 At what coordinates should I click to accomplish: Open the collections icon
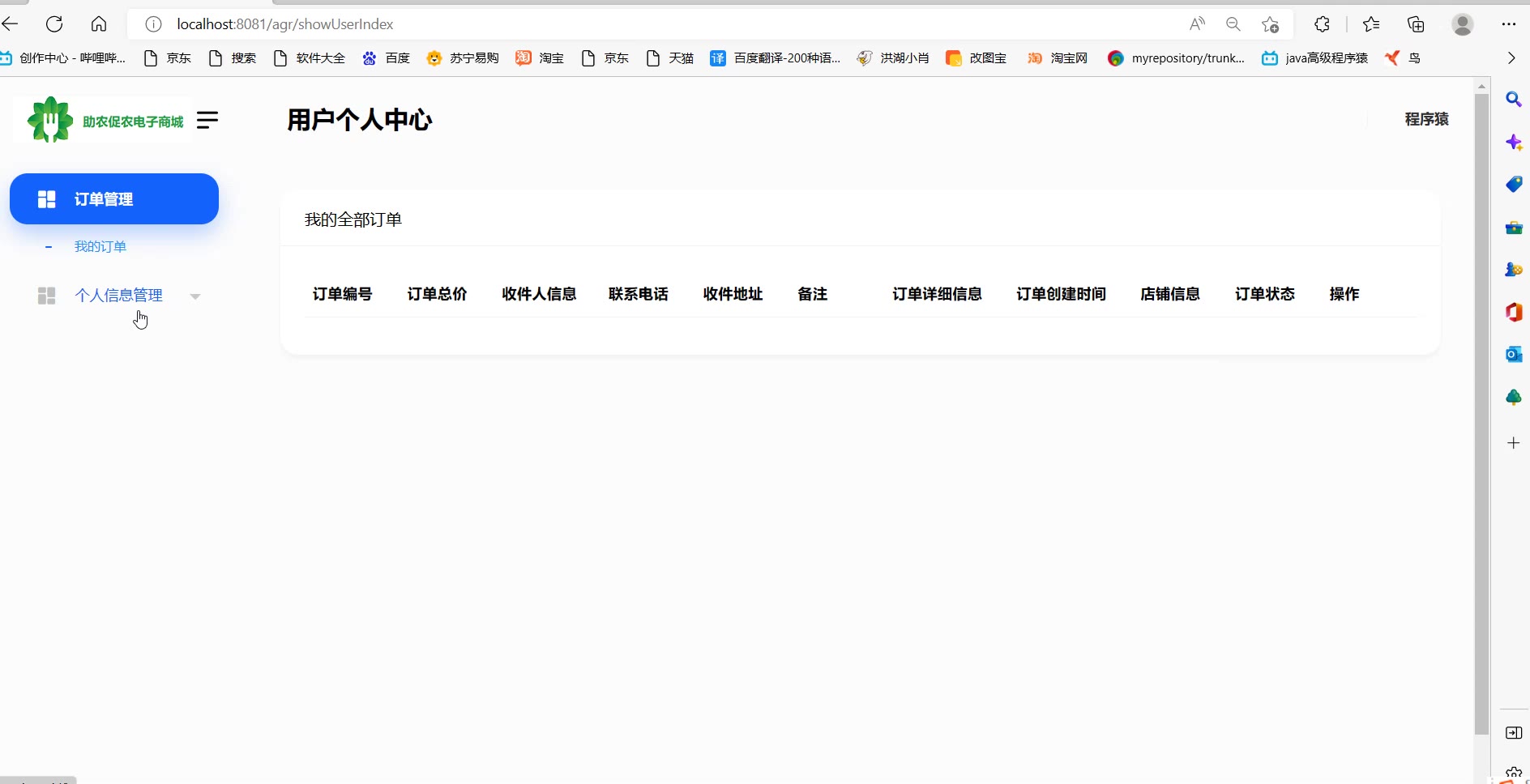coord(1416,24)
